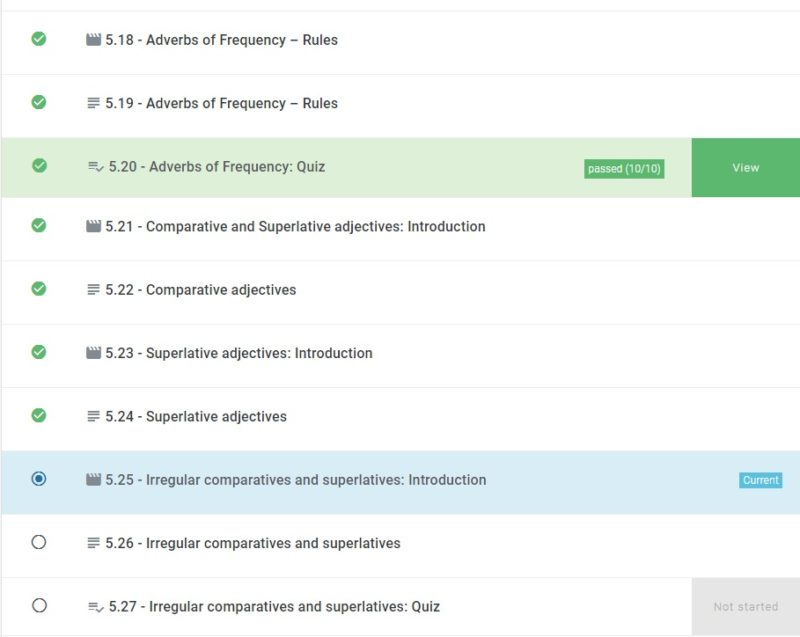This screenshot has width=800, height=637.
Task: Click video icon beside 5.23 Superlative adjectives
Action: point(93,353)
